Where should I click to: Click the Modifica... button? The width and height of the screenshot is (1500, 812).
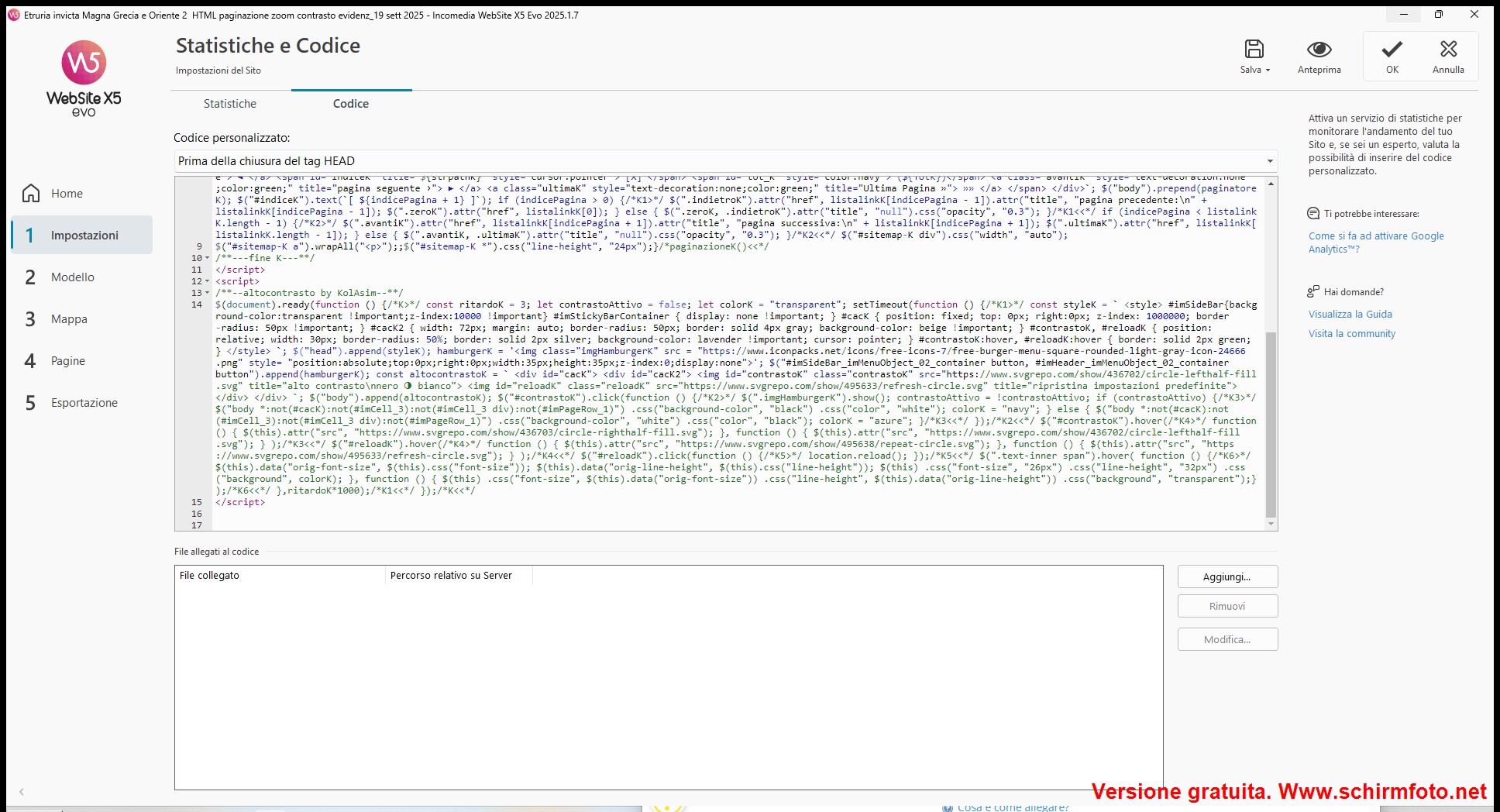(x=1227, y=639)
